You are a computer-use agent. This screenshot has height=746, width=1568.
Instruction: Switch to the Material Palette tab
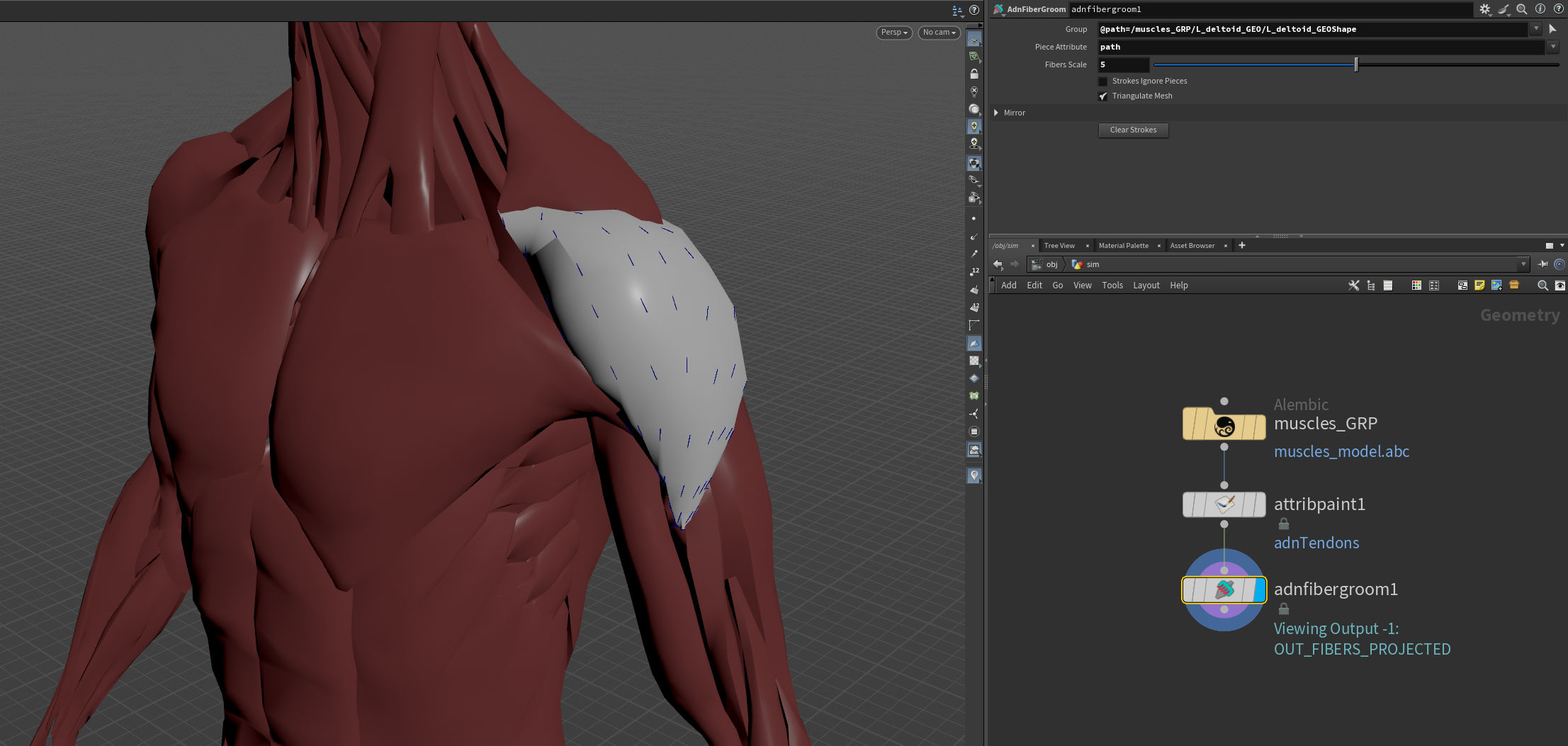(1123, 246)
